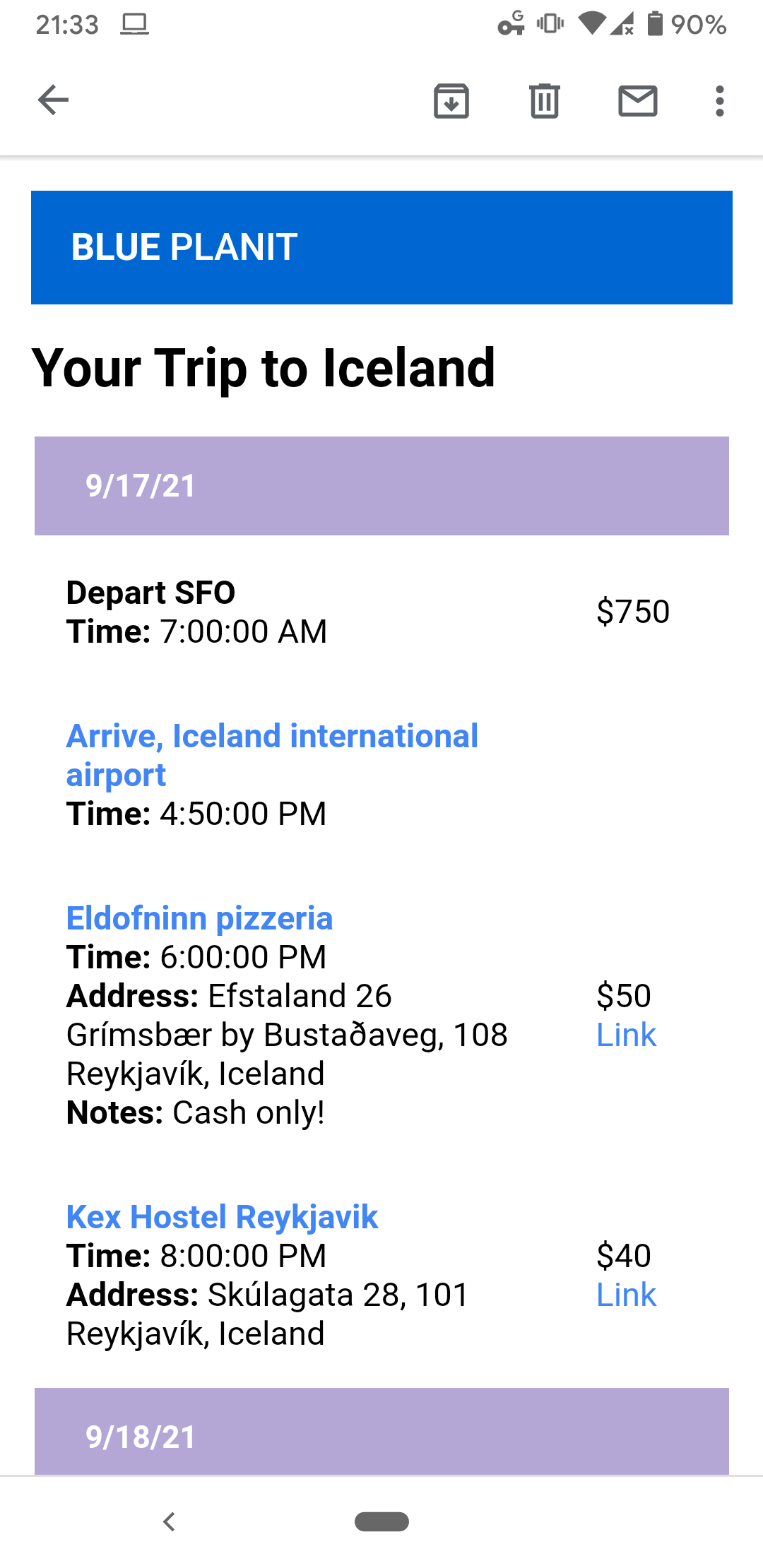
Task: Tap the 9/17/21 date section header
Action: click(381, 486)
